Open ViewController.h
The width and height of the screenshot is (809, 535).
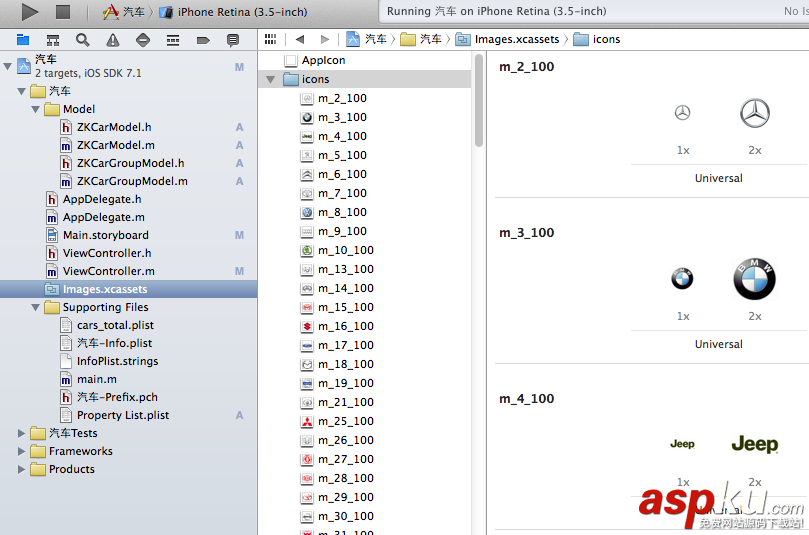(107, 253)
